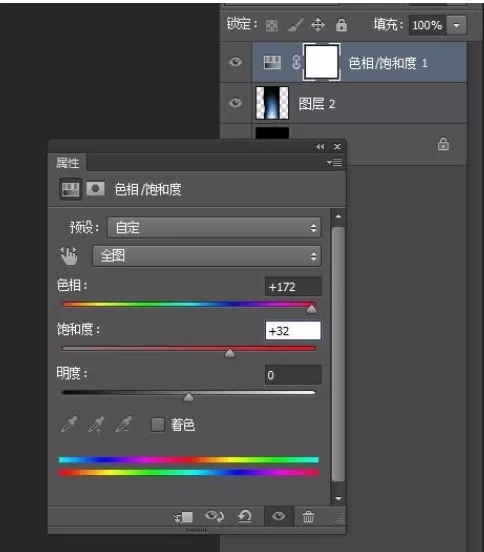The image size is (484, 552).
Task: Select the white layer mask thumbnail
Action: [321, 62]
